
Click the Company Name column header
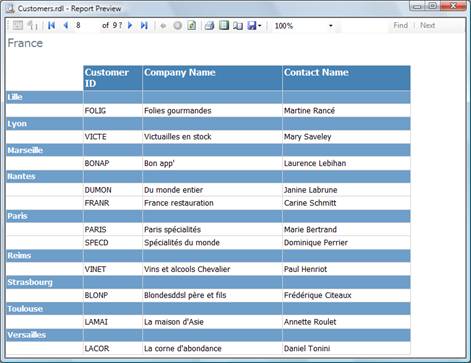tap(212, 78)
